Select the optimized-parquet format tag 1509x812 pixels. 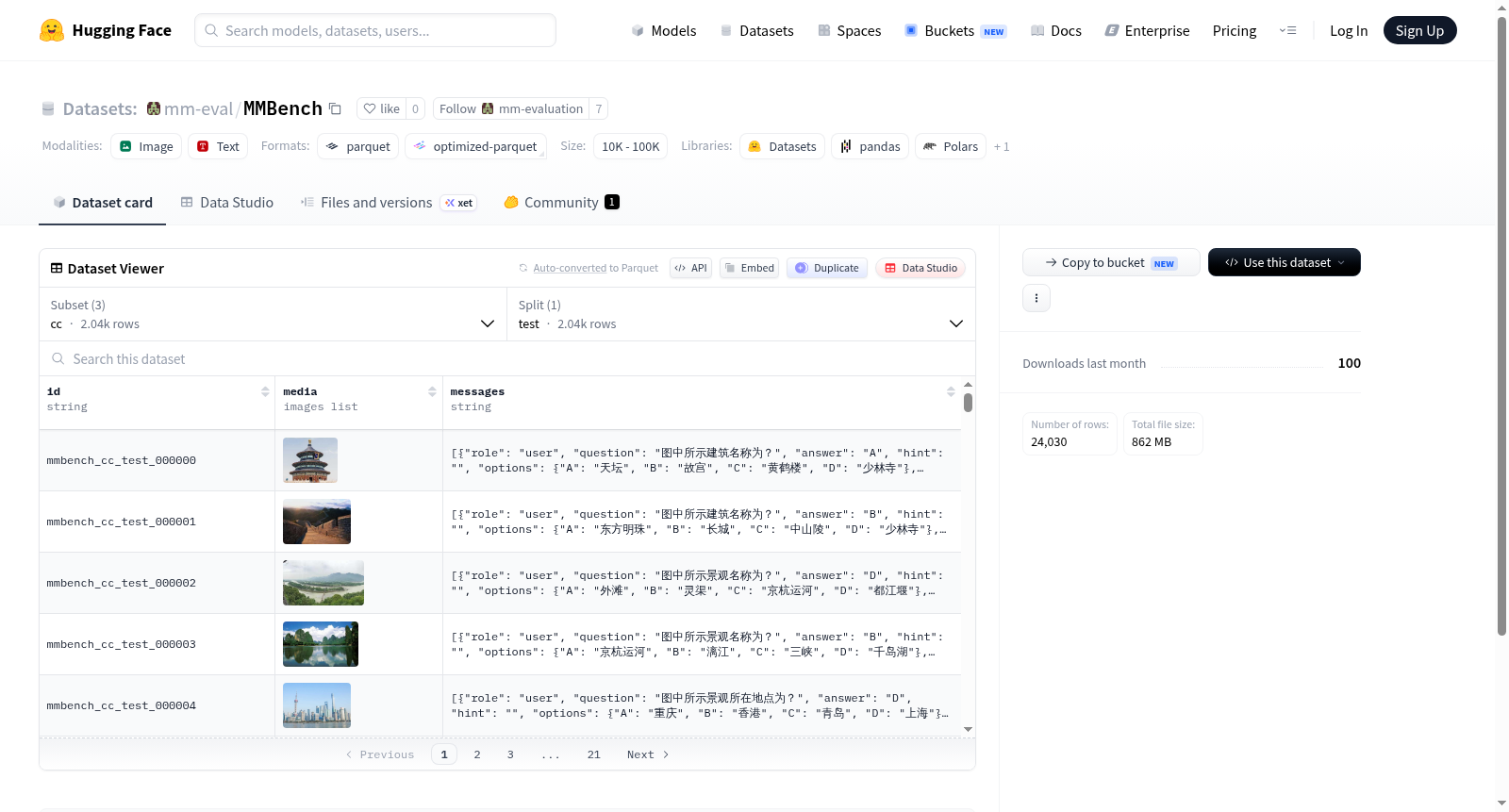(475, 146)
